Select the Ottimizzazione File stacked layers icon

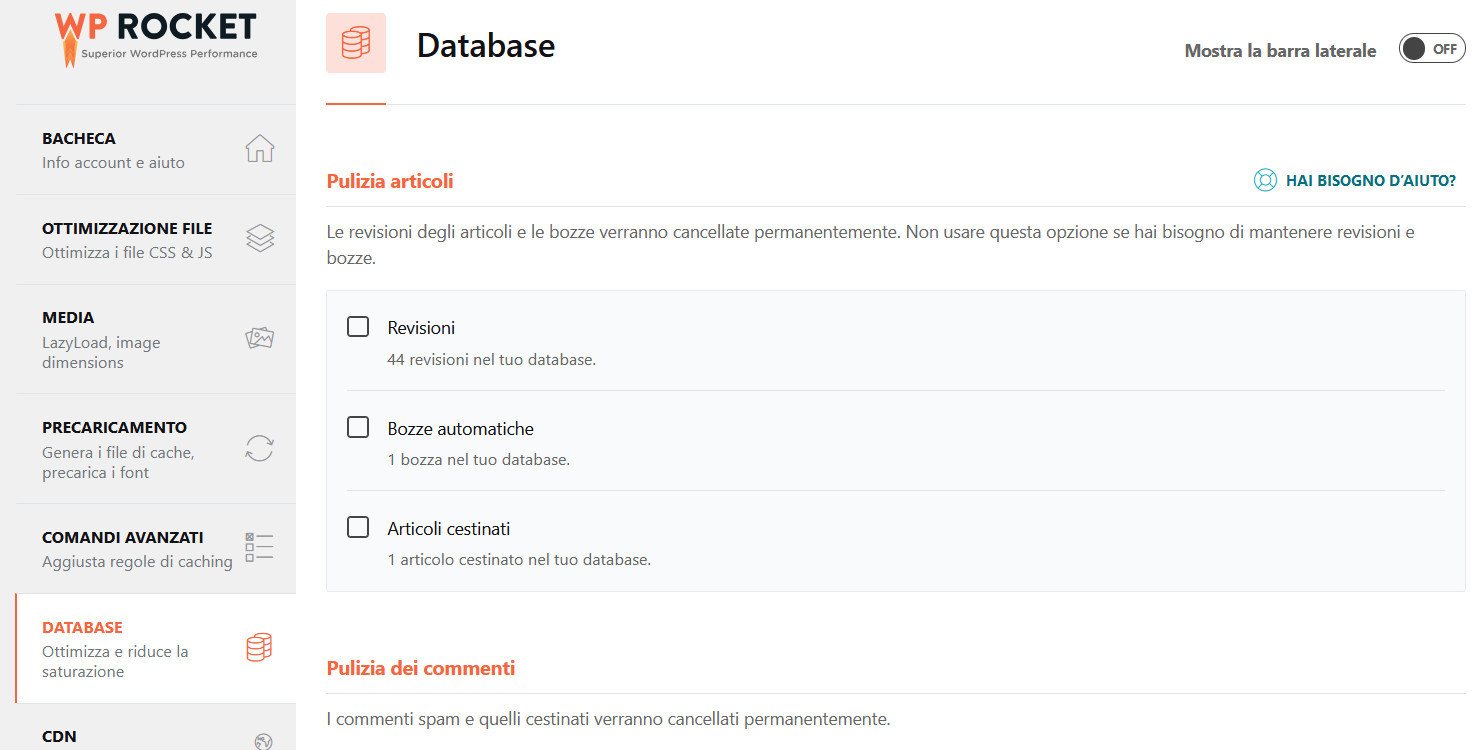259,237
